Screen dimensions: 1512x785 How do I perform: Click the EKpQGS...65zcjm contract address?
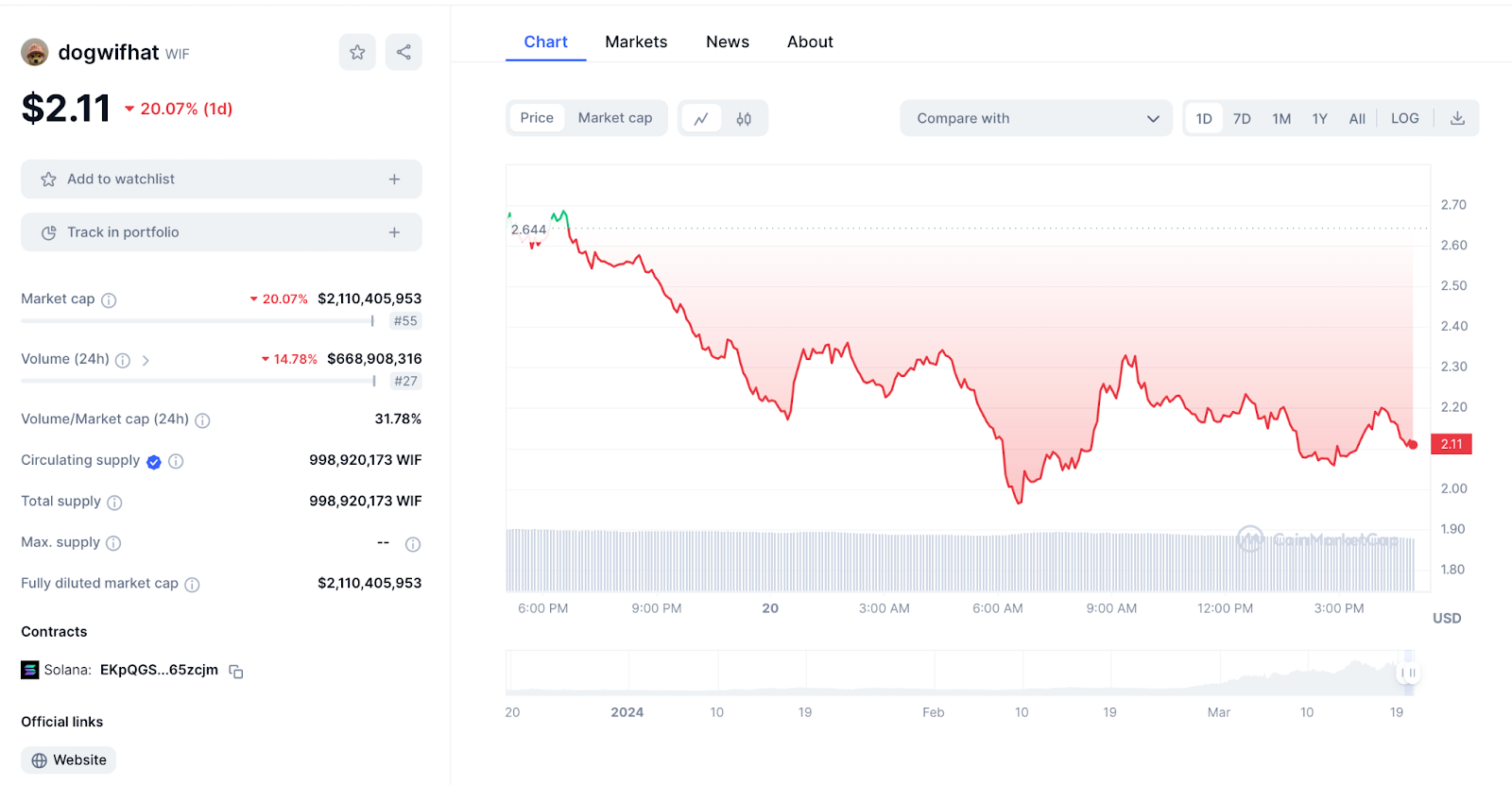[159, 670]
